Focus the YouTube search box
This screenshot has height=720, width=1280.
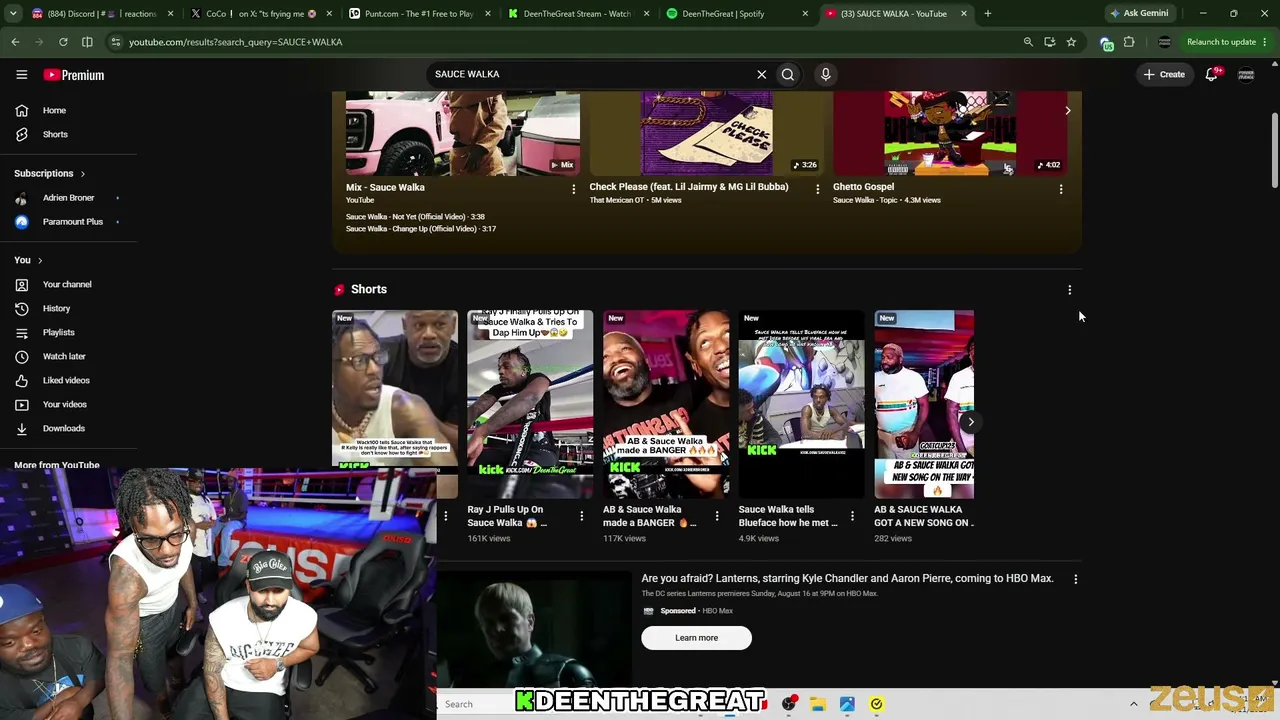point(590,74)
